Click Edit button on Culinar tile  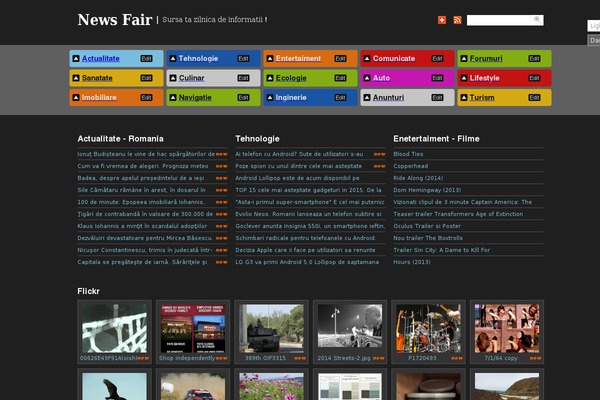(x=243, y=78)
